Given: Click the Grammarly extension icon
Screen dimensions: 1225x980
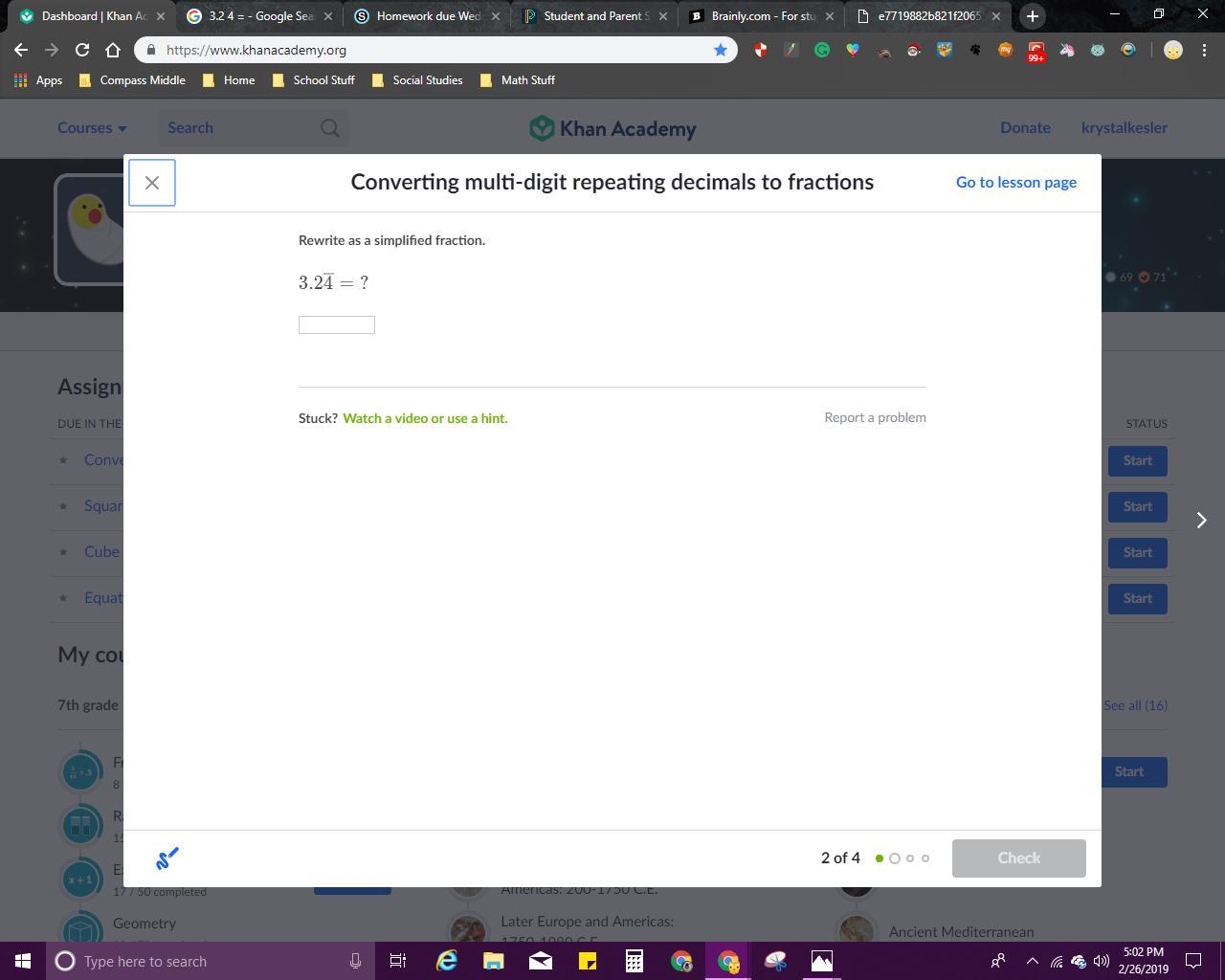Looking at the screenshot, I should 821,50.
